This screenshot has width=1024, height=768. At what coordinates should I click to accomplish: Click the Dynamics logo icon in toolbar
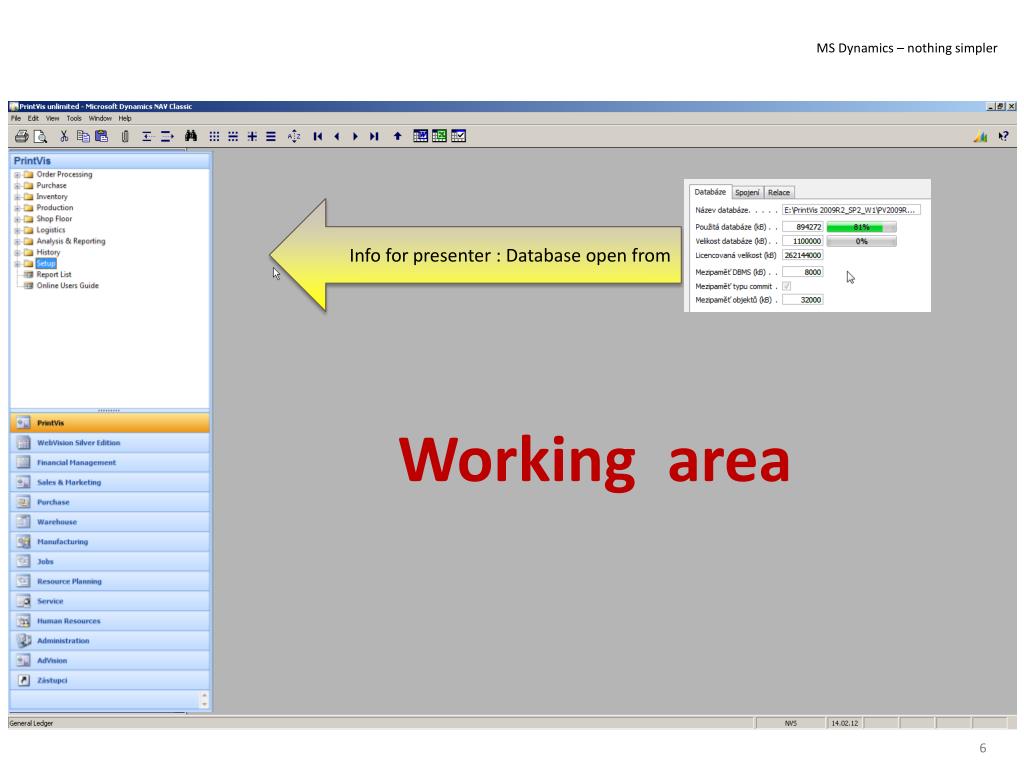(980, 136)
